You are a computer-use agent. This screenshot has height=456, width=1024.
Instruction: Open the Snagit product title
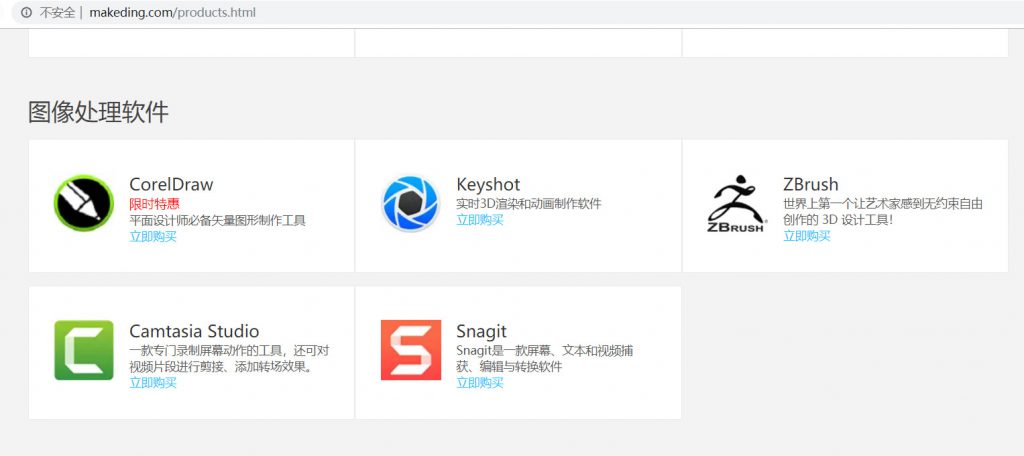click(x=481, y=331)
